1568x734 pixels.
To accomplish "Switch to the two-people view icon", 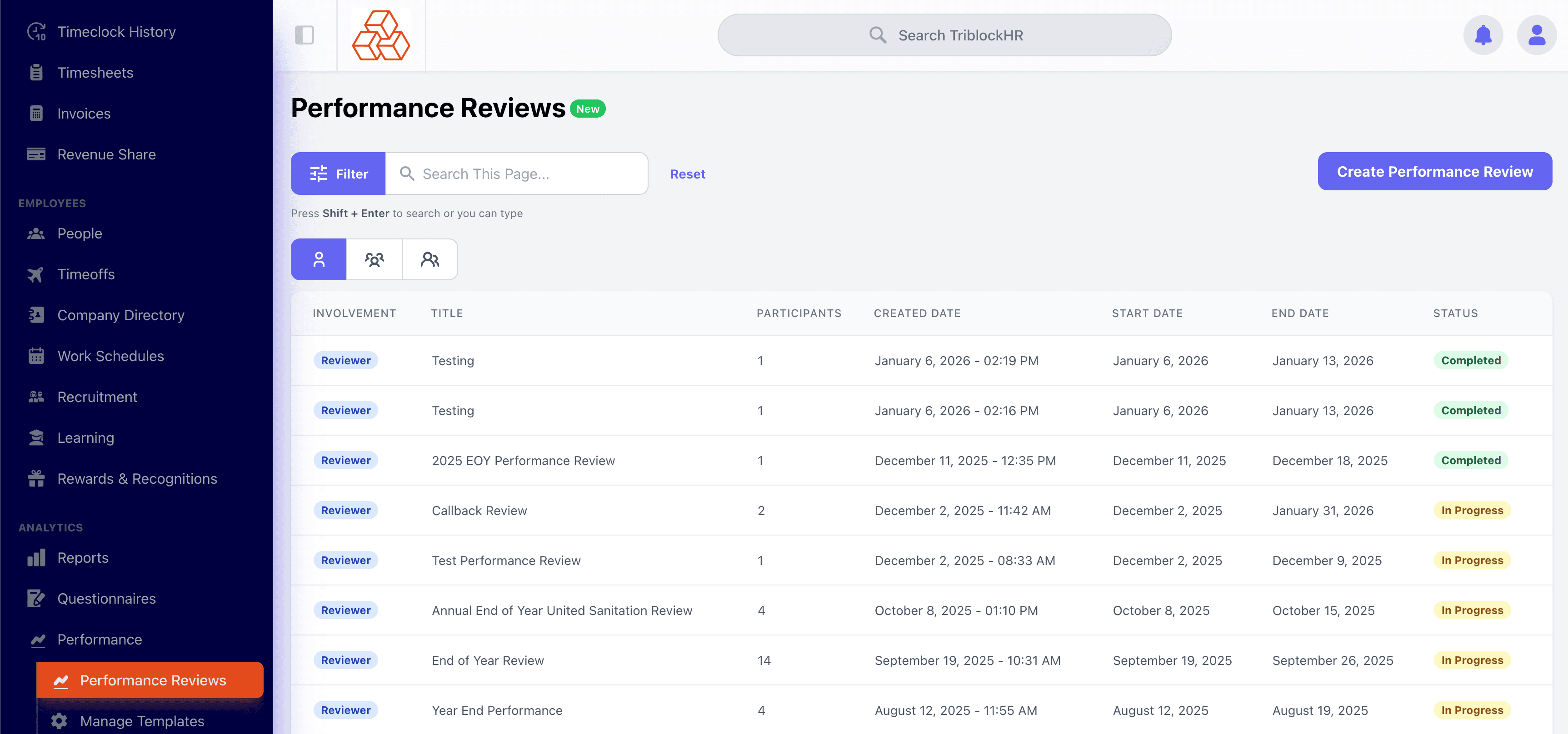I will [430, 260].
